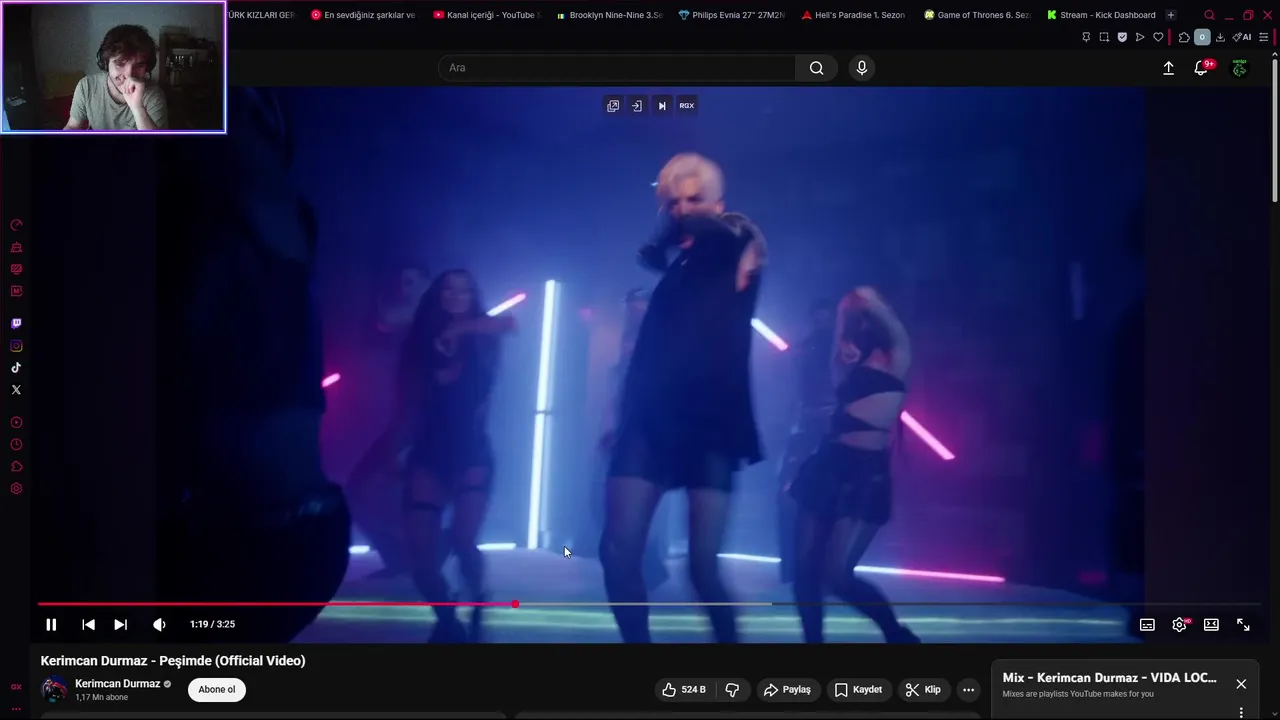Open the AI assistant toolbar button
The image size is (1280, 720).
(1241, 37)
